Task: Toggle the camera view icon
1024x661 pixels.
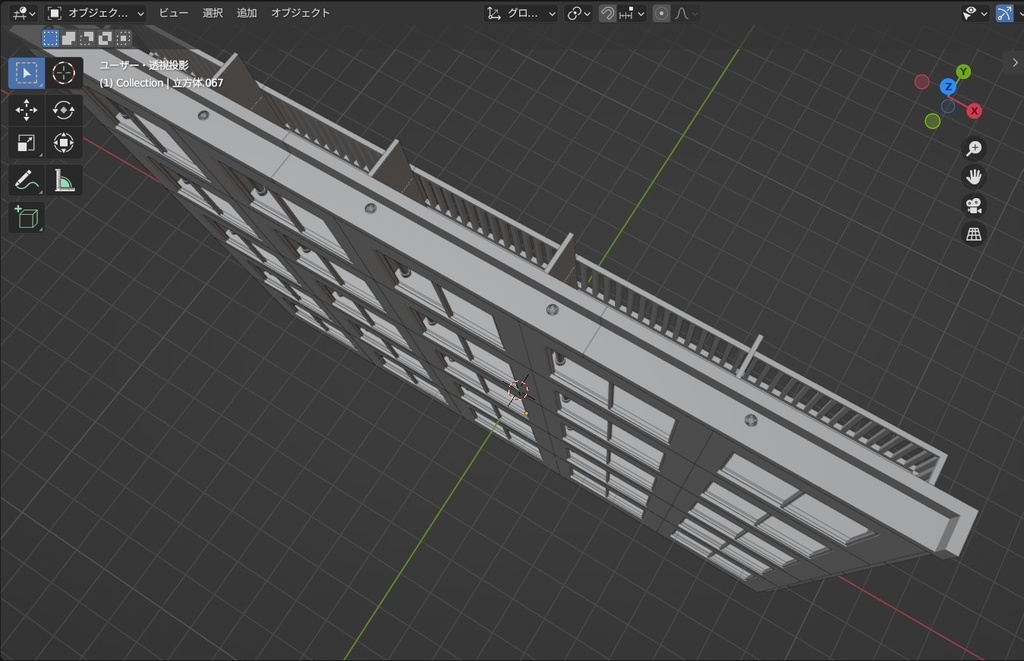Action: [x=973, y=205]
